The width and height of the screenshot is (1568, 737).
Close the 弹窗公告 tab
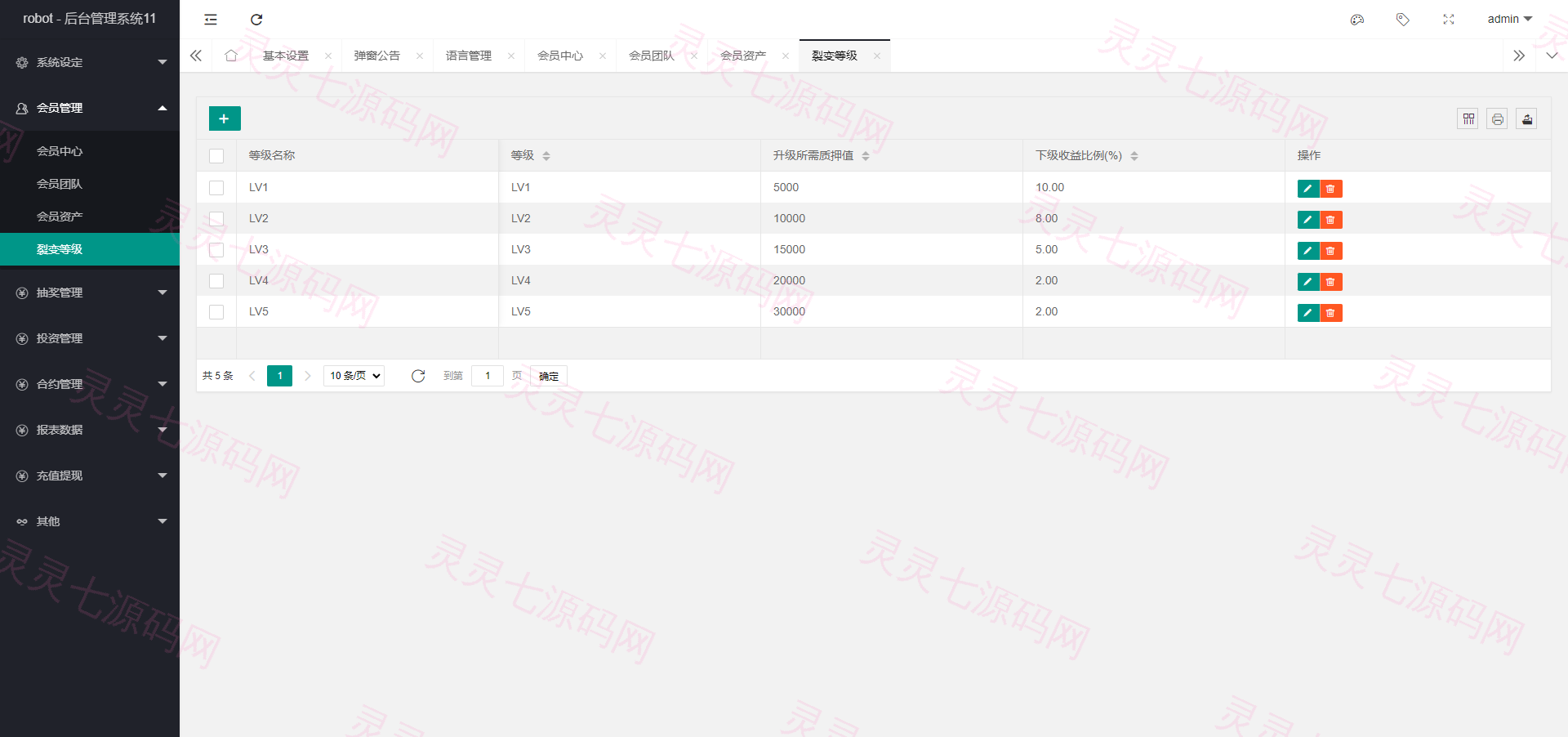pos(420,56)
